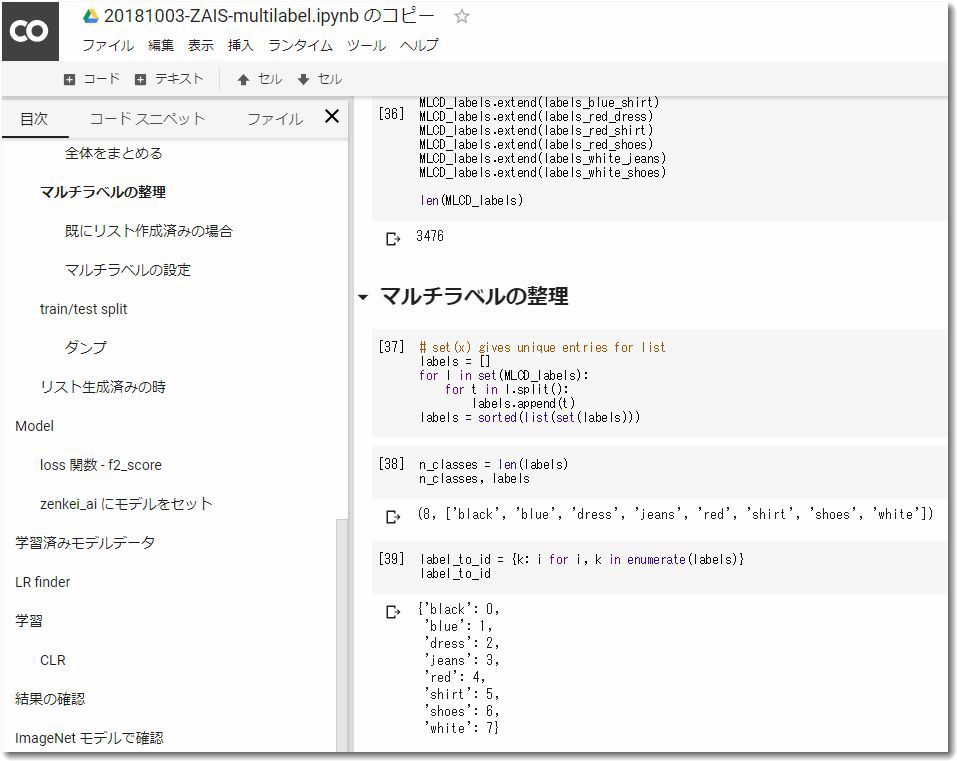This screenshot has width=957, height=761.
Task: Open the ランタイム menu
Action: click(301, 45)
